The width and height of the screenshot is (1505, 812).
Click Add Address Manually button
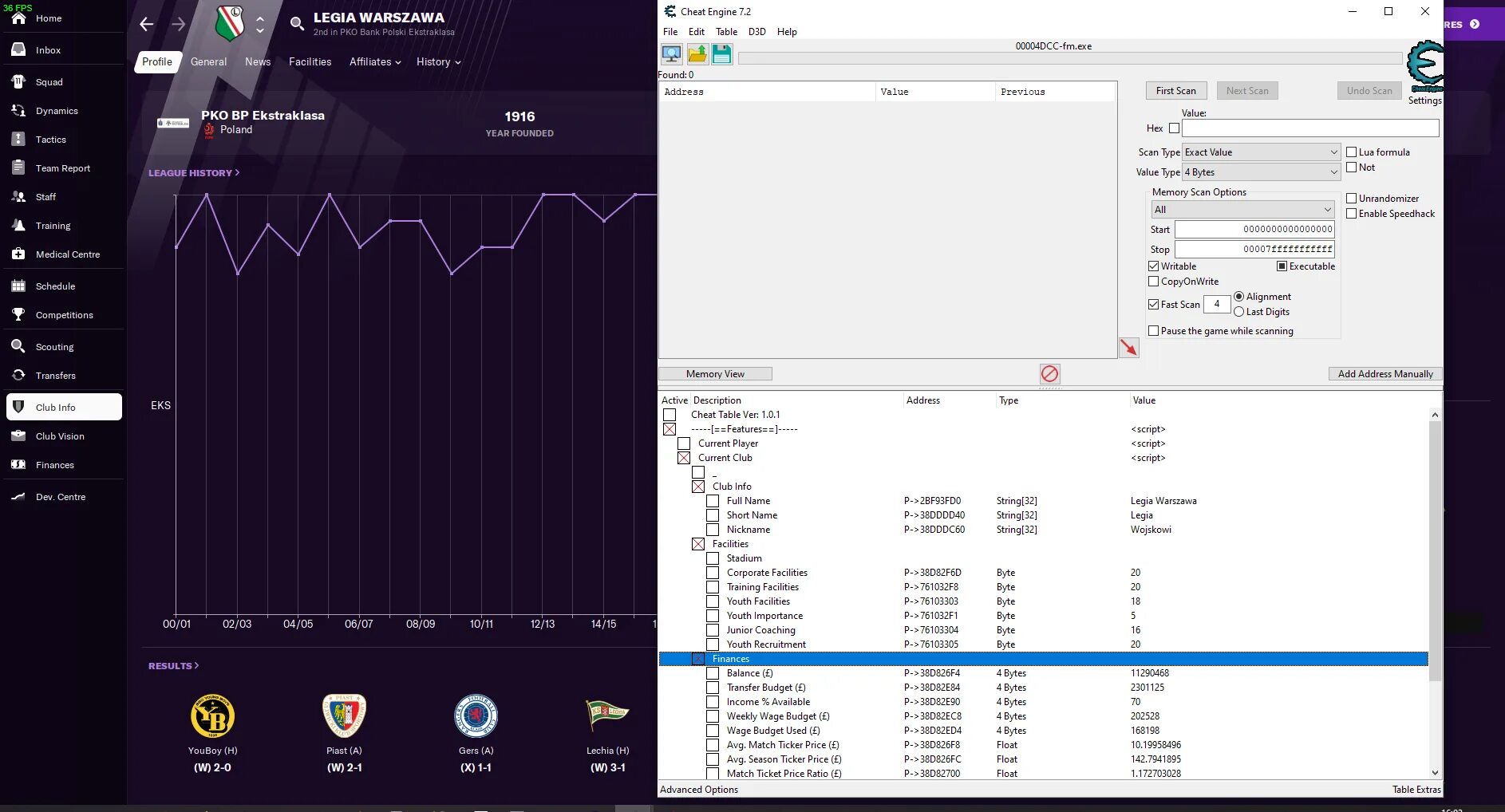pos(1385,373)
